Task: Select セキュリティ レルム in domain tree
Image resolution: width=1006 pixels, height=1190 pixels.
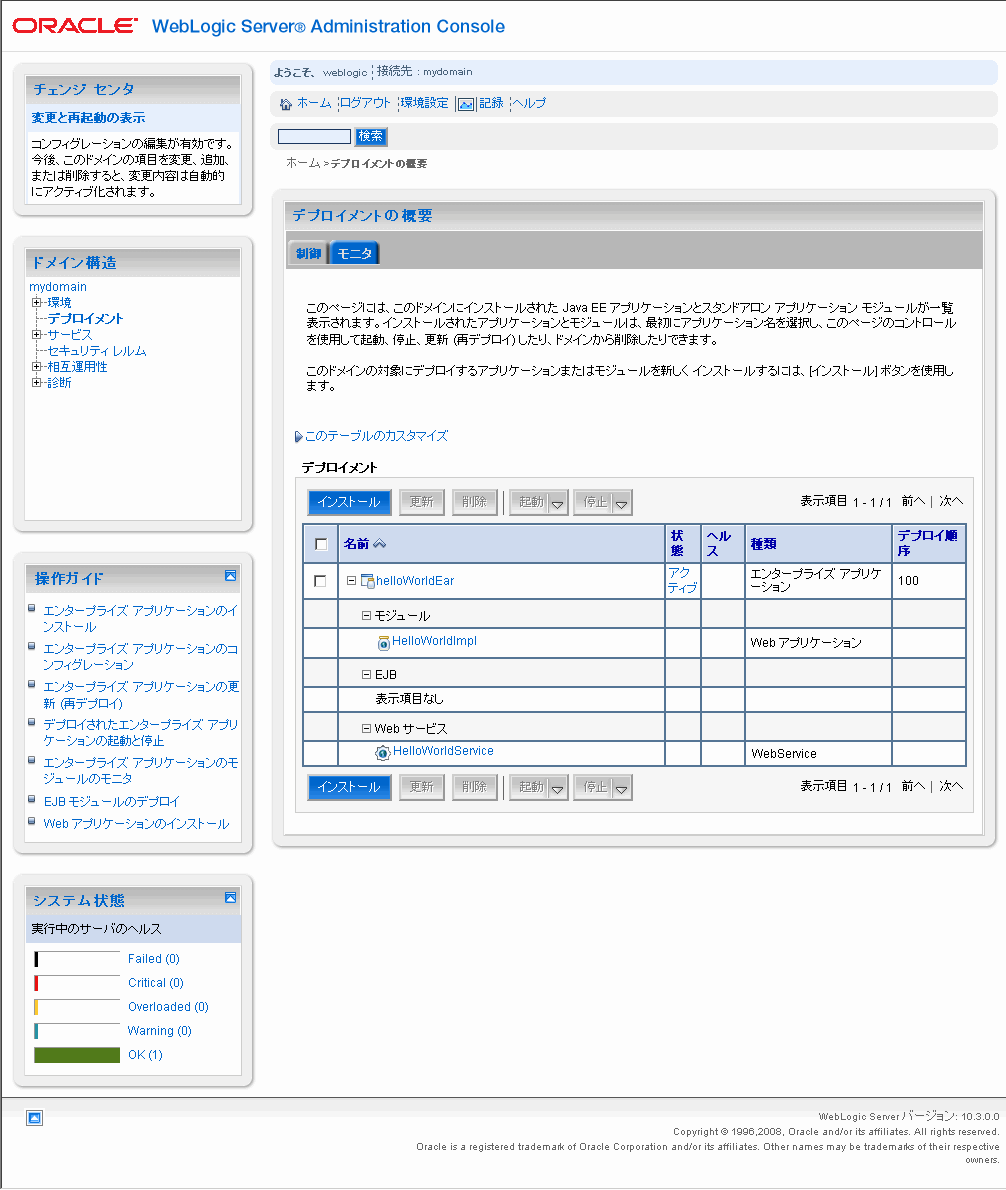Action: 96,351
